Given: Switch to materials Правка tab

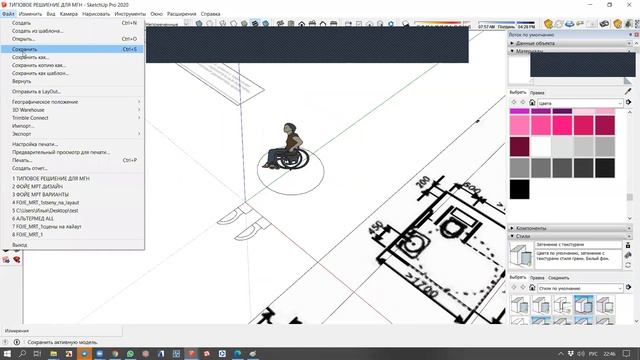Looking at the screenshot, I should point(537,93).
